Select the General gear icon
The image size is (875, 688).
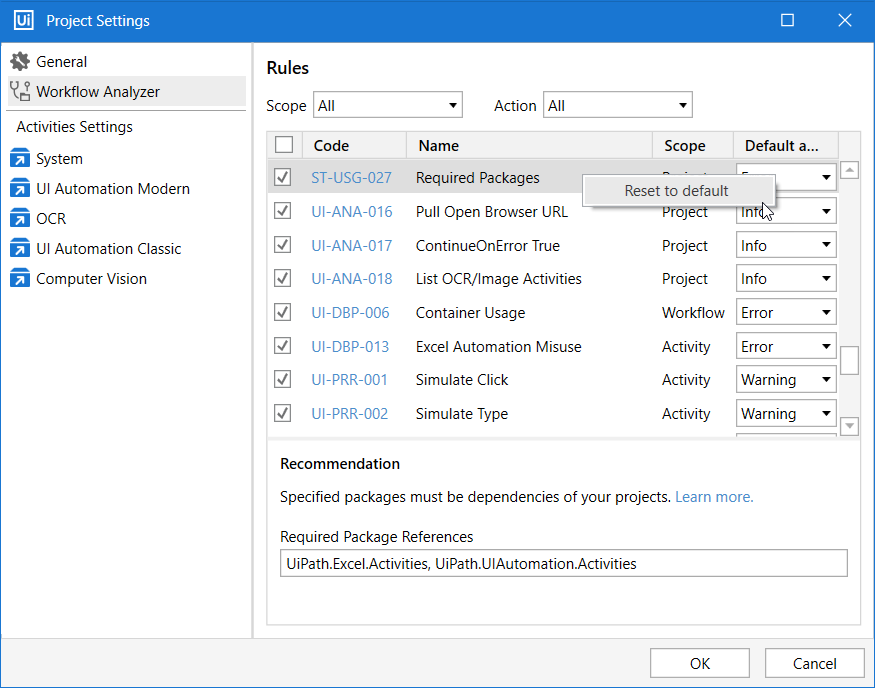coord(20,62)
